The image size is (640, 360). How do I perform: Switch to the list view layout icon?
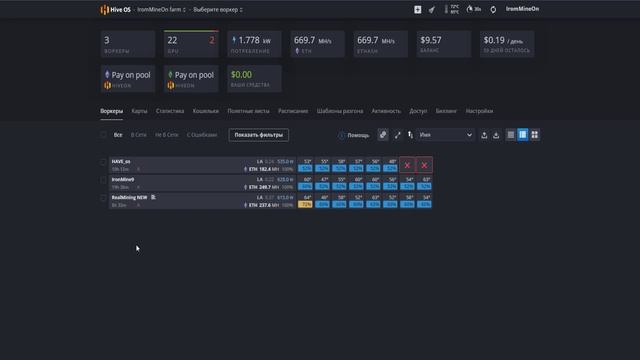511,135
